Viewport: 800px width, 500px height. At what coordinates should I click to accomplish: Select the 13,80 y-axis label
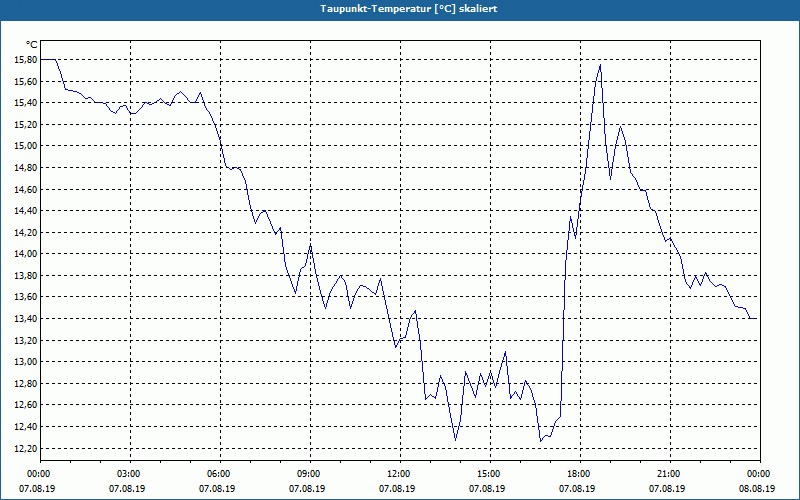26,276
